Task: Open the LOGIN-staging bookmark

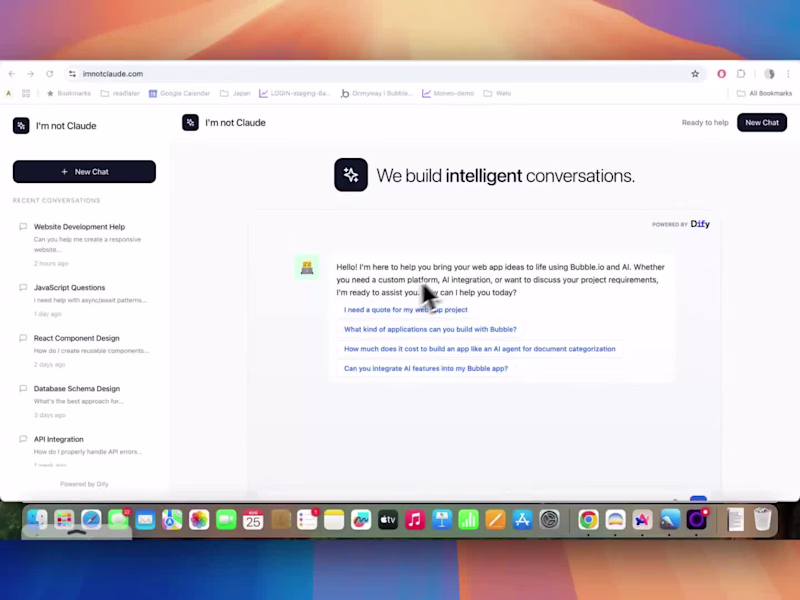Action: [295, 93]
